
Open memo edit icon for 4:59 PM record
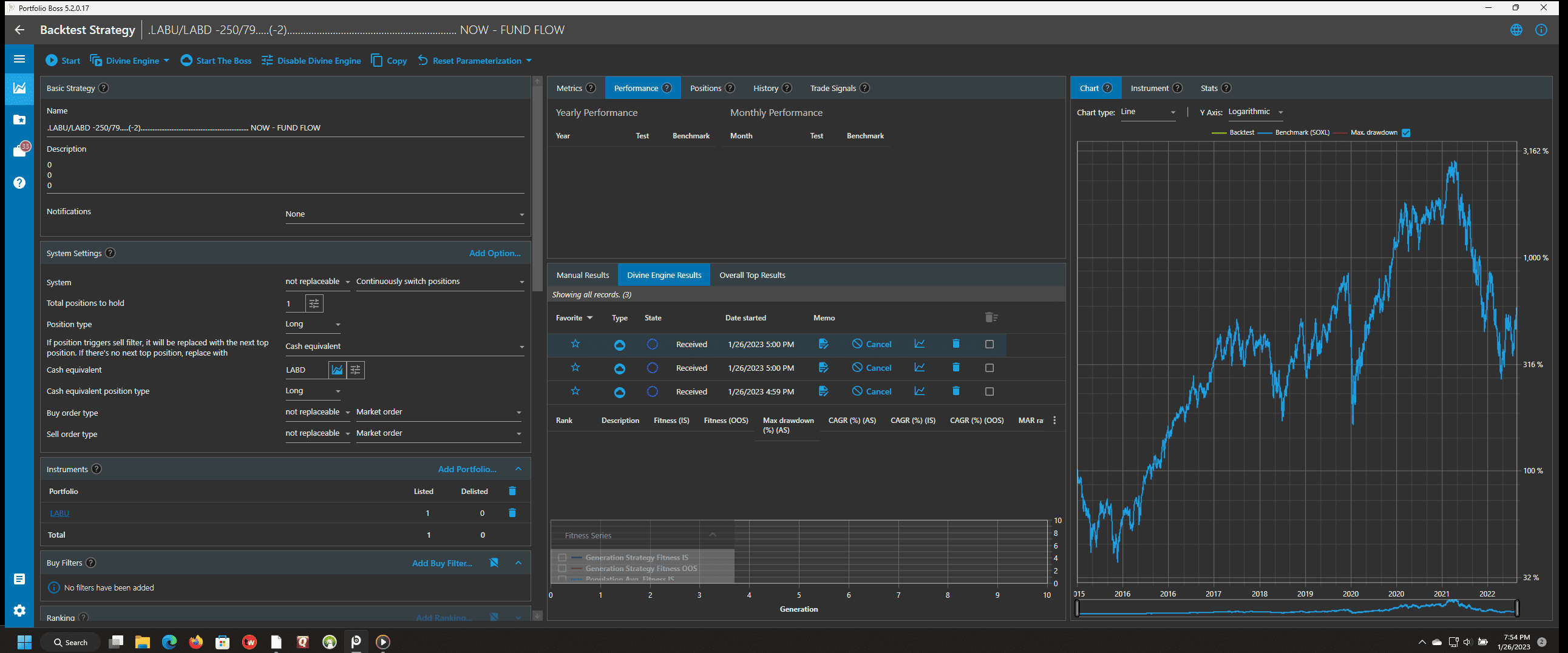tap(824, 391)
